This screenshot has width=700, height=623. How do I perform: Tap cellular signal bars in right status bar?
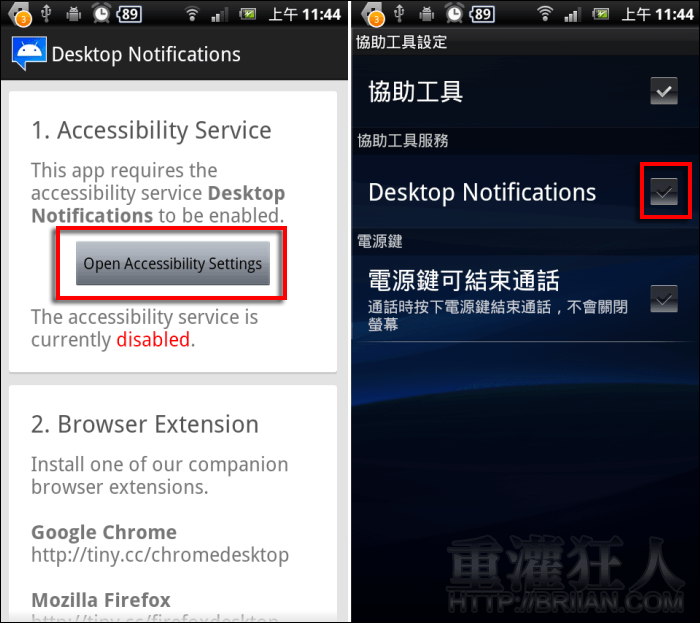[x=571, y=15]
